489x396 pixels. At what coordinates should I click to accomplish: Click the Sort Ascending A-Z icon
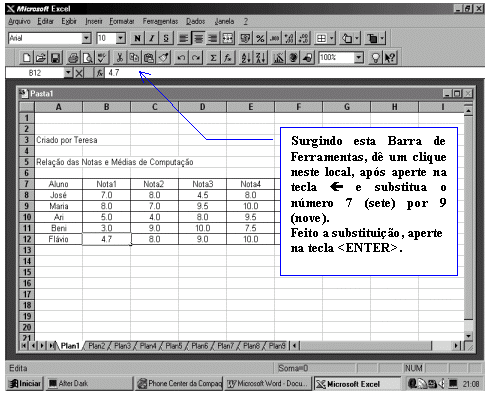click(246, 58)
